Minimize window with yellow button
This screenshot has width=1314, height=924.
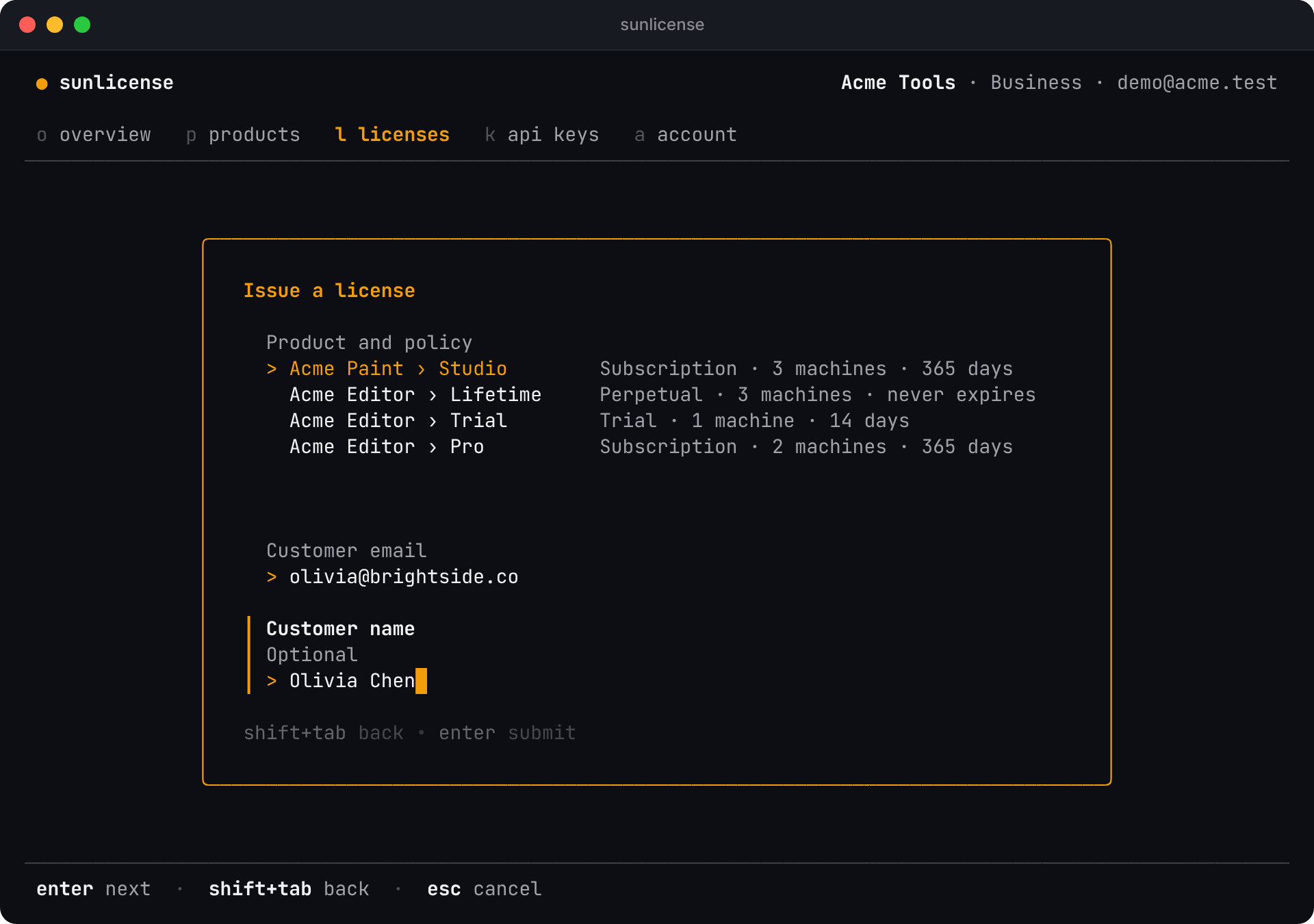(x=55, y=25)
